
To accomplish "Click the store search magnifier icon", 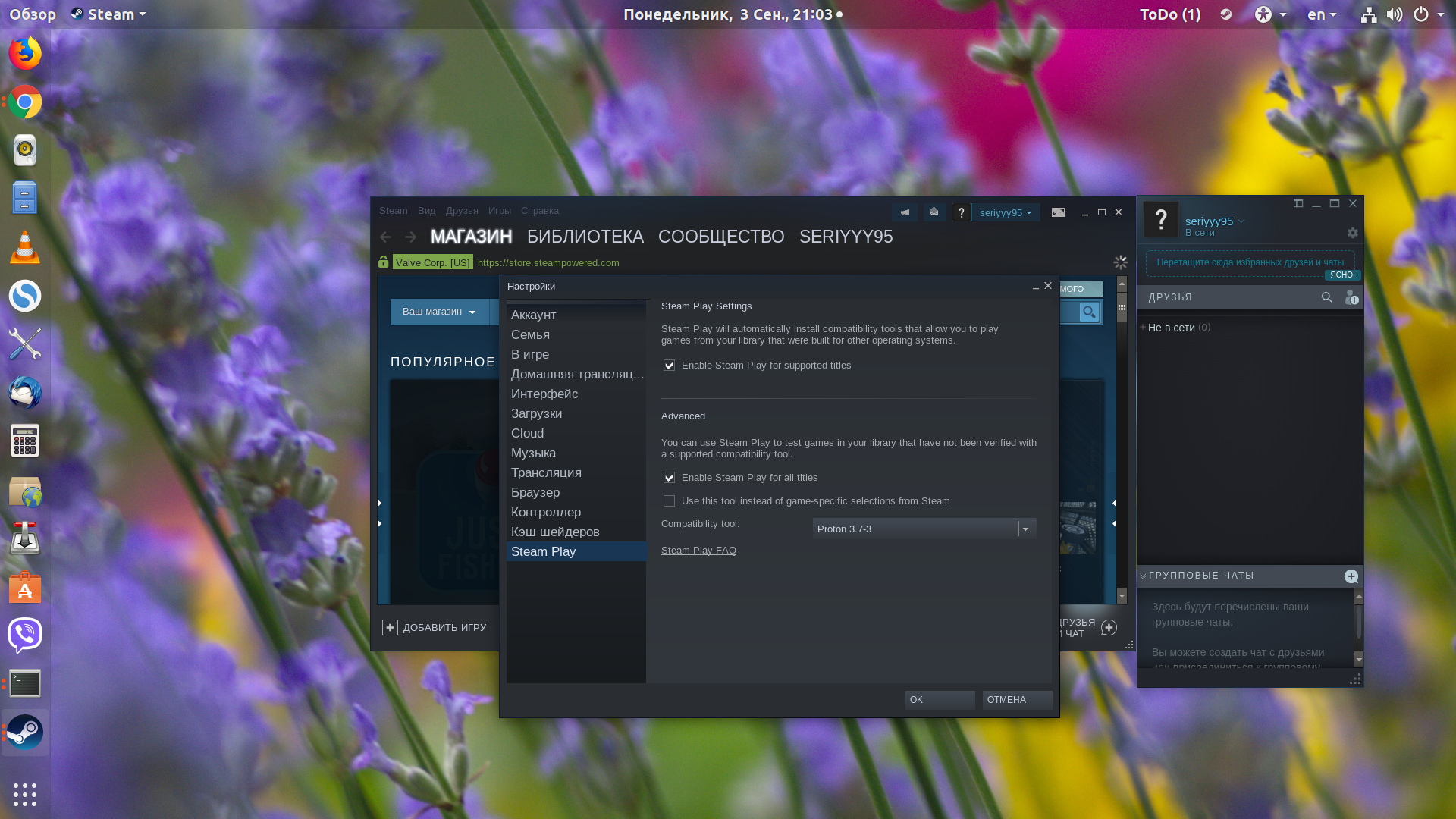I will (x=1089, y=312).
